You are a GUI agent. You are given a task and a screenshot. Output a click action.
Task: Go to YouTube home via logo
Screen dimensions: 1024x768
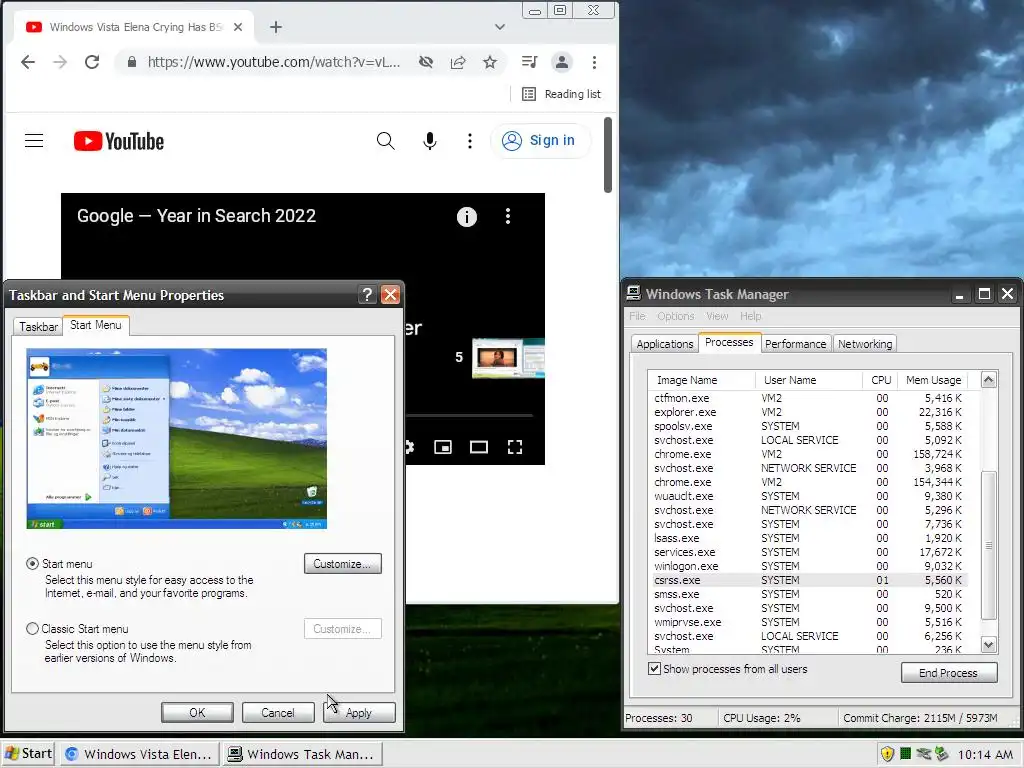click(x=118, y=141)
